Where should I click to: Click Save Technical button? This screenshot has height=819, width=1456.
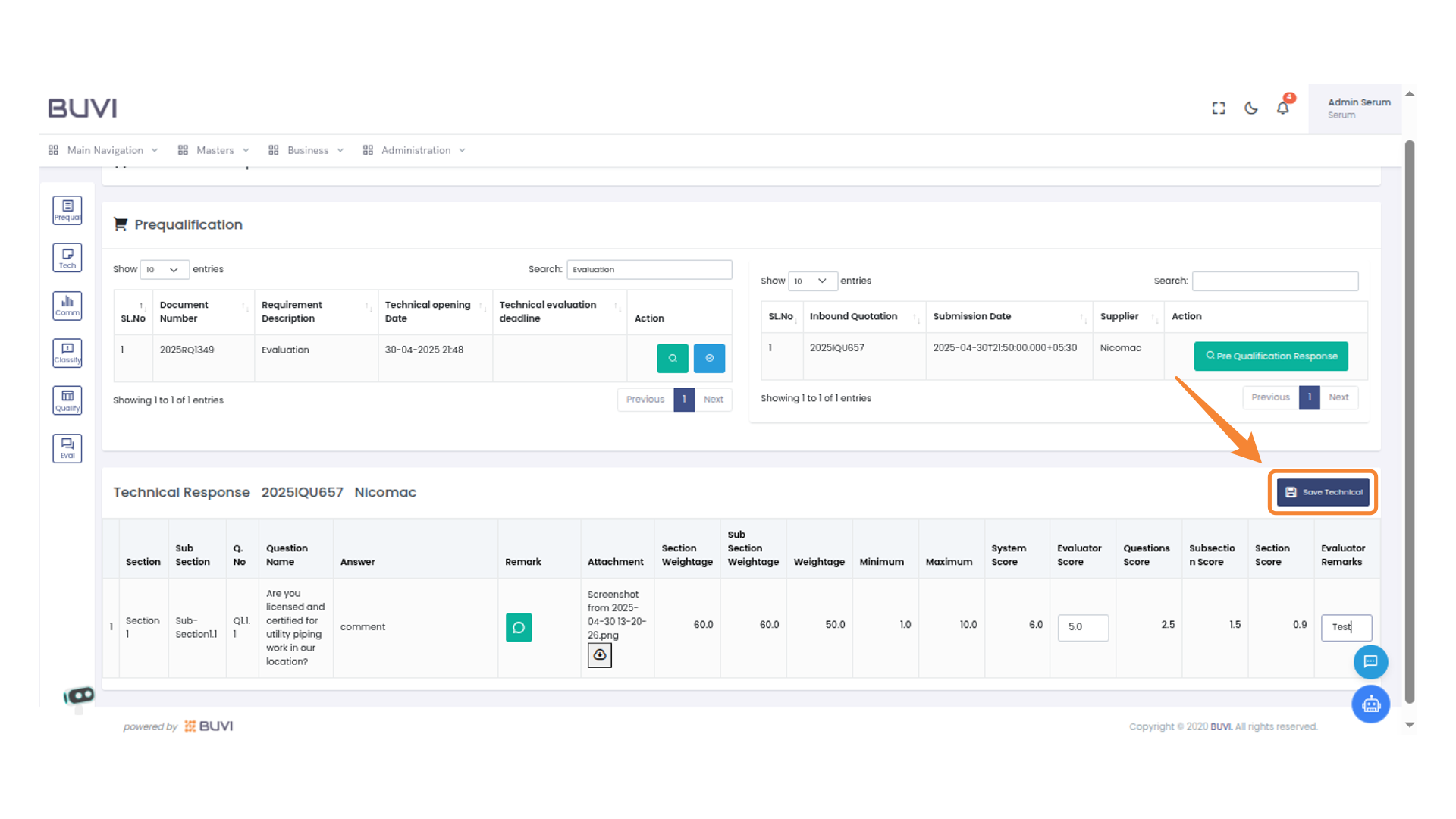1323,492
